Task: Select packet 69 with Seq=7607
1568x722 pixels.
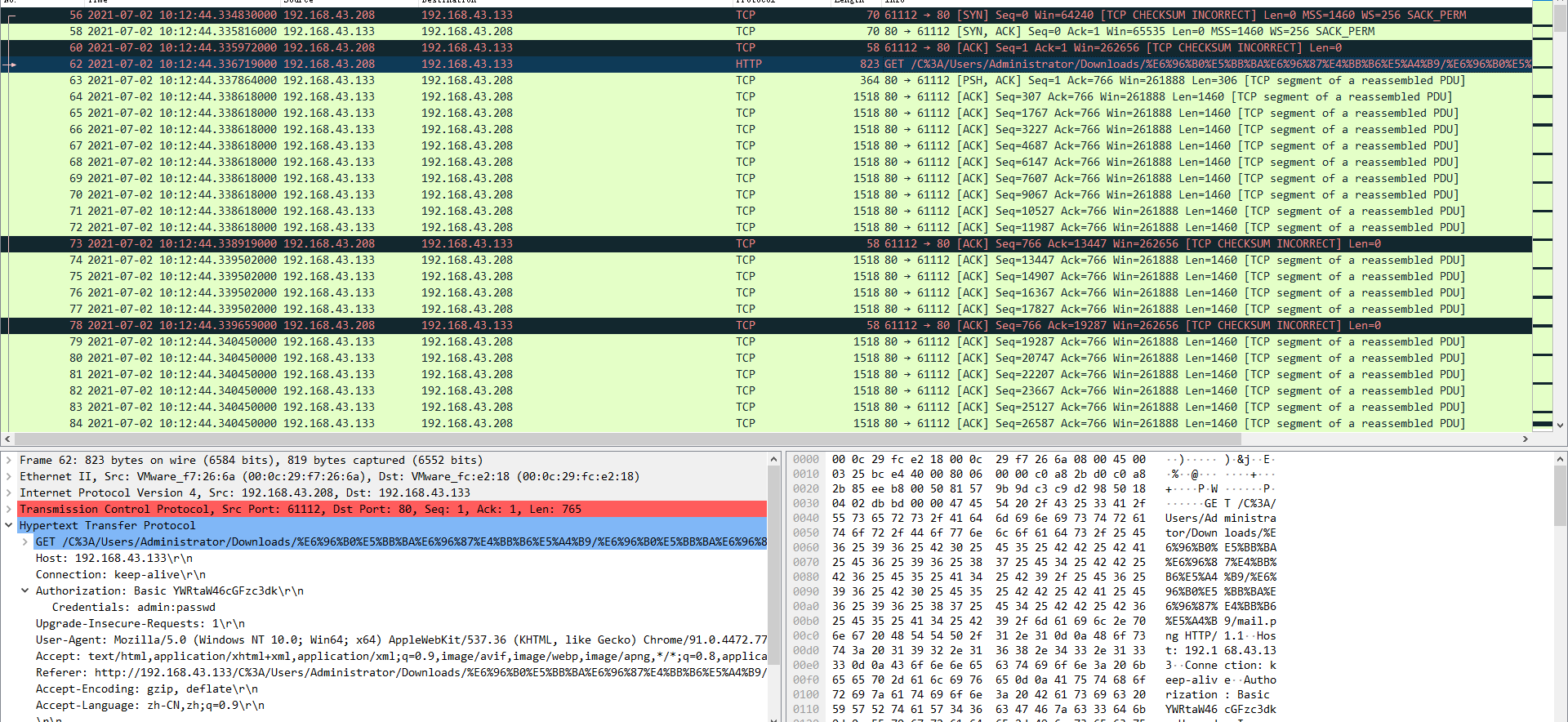Action: (766, 178)
